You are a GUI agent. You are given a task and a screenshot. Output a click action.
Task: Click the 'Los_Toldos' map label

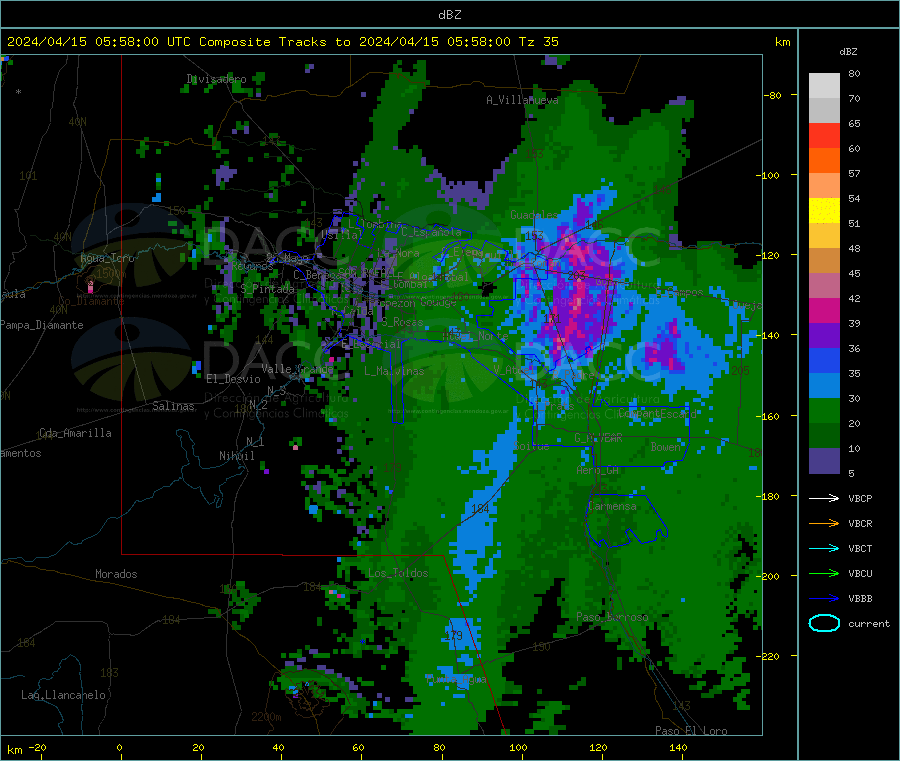[398, 573]
